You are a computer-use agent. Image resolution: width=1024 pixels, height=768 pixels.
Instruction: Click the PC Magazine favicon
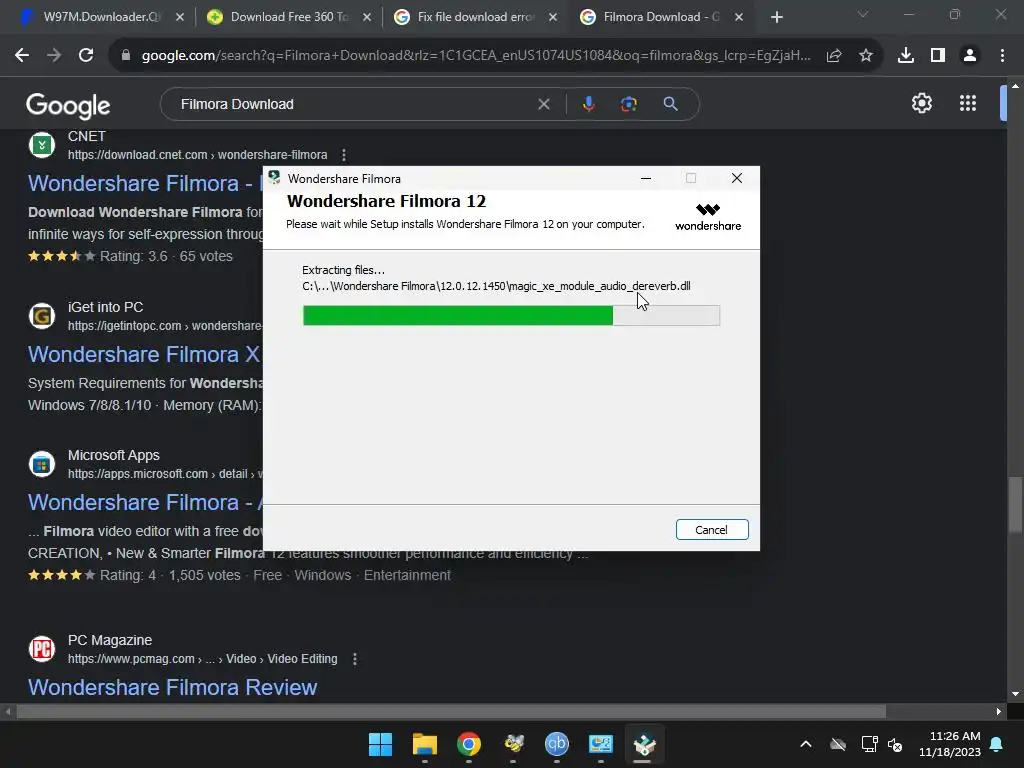tap(42, 649)
